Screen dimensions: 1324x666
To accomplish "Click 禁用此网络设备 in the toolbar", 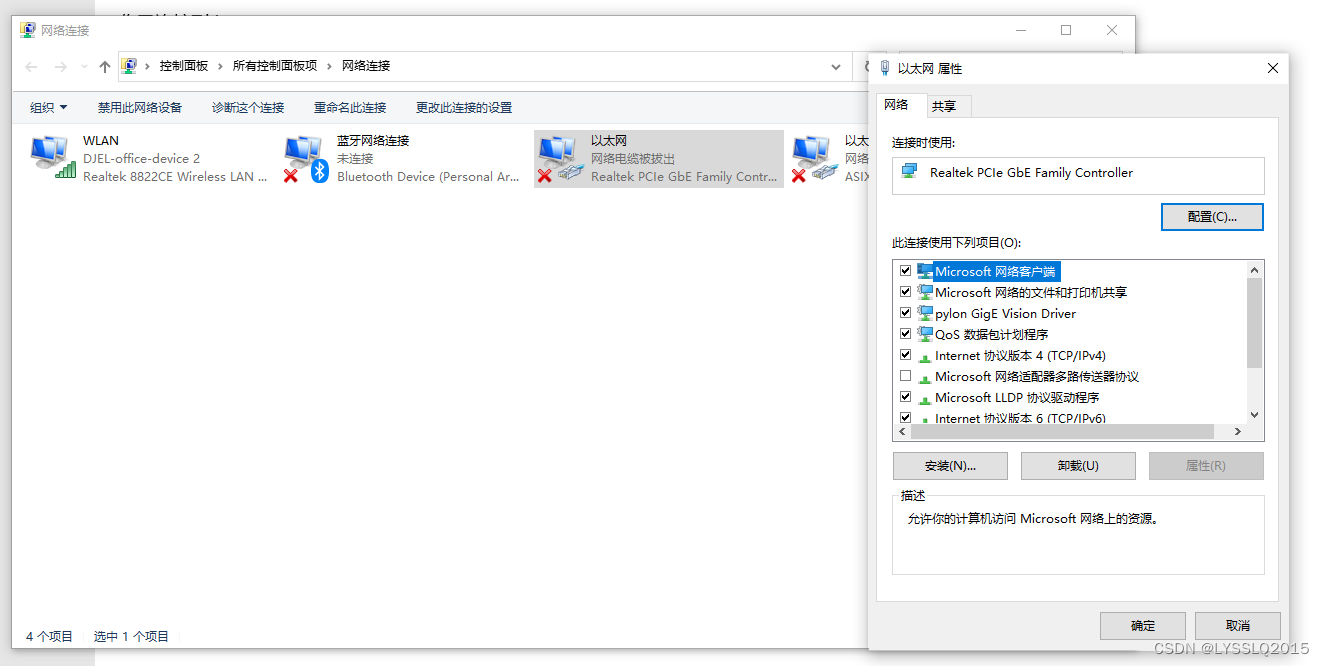I will 140,107.
